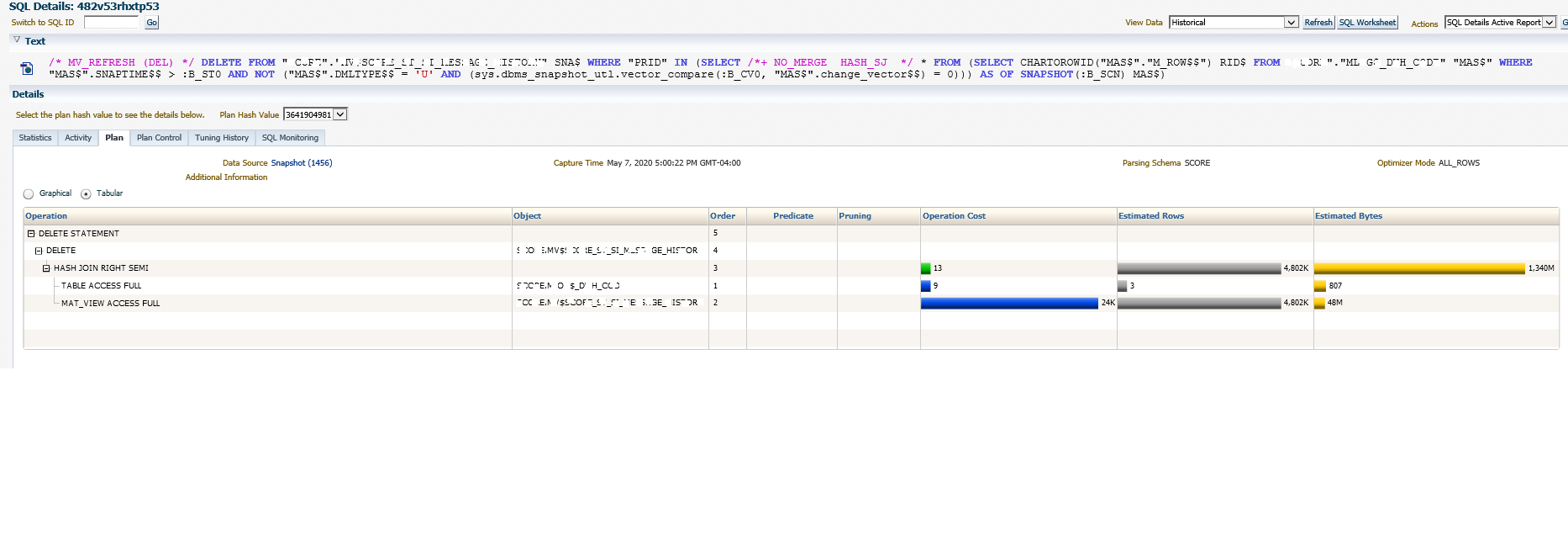Open the Snapshot (1456) data source link

pyautogui.click(x=302, y=163)
